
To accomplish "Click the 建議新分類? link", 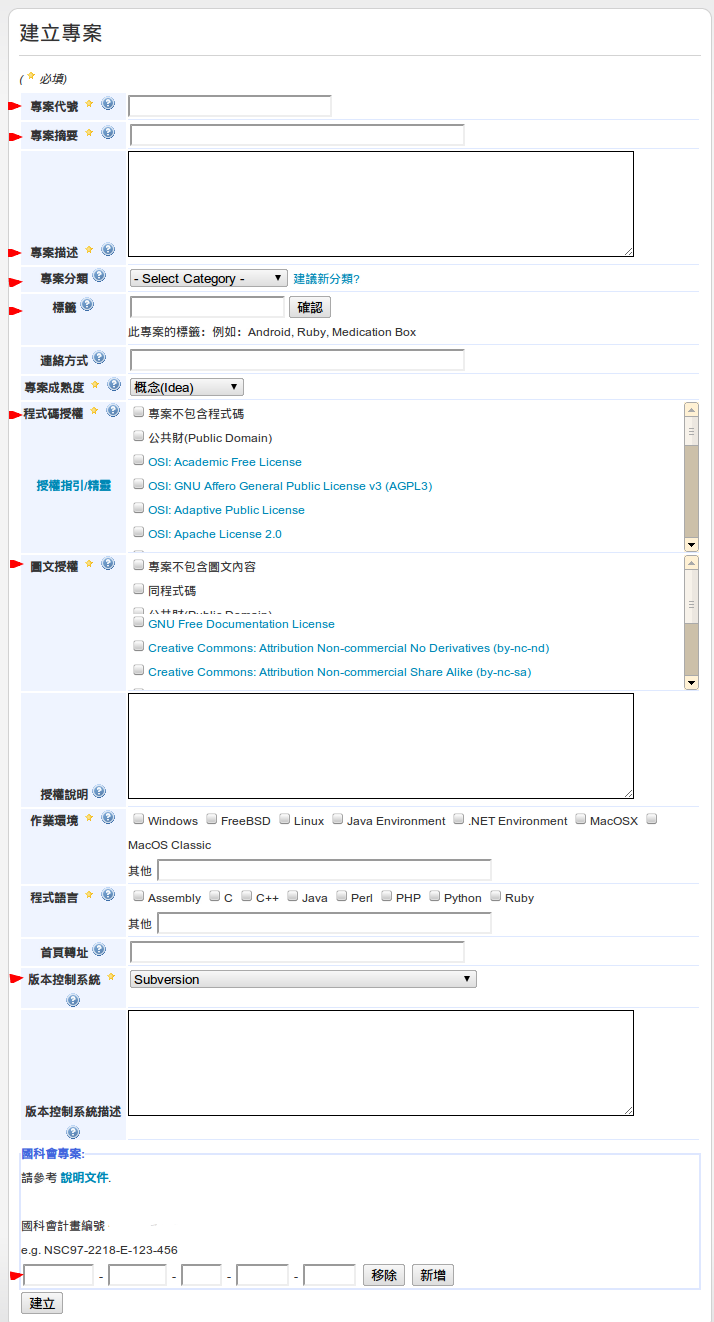I will click(x=326, y=279).
